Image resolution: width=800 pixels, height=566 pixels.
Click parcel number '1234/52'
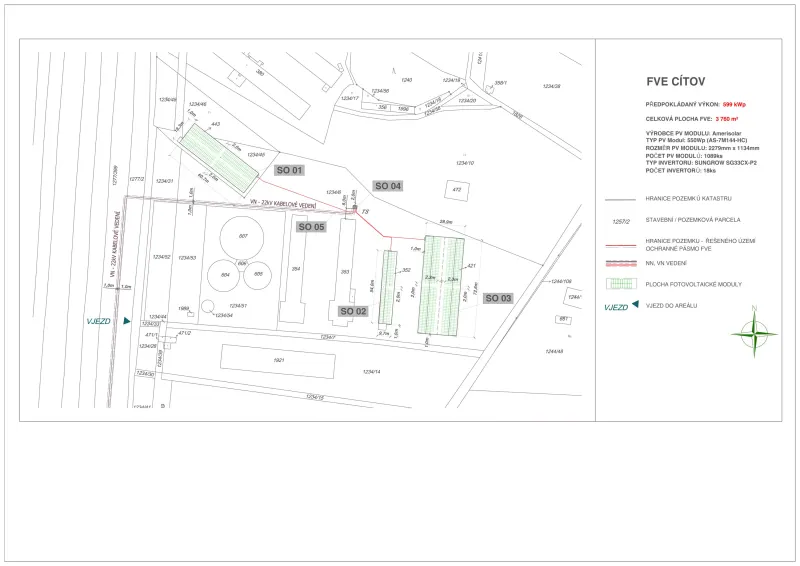click(161, 257)
